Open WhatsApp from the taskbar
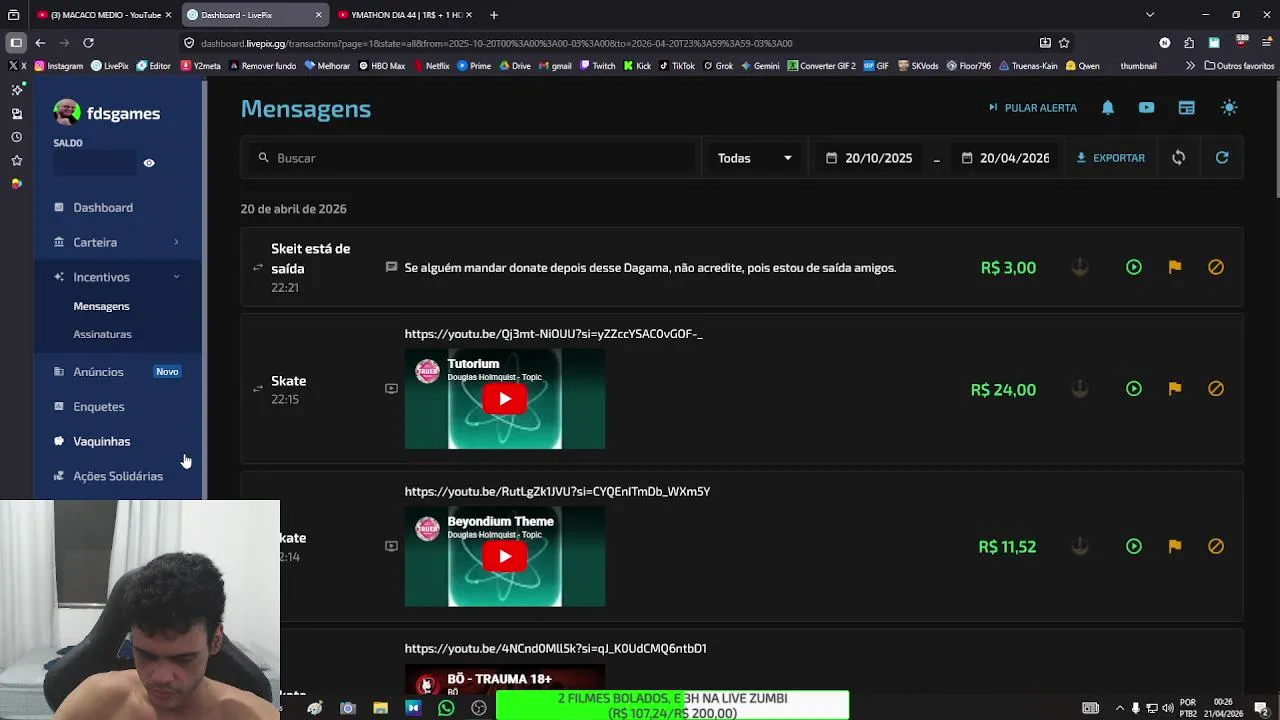 click(x=446, y=708)
